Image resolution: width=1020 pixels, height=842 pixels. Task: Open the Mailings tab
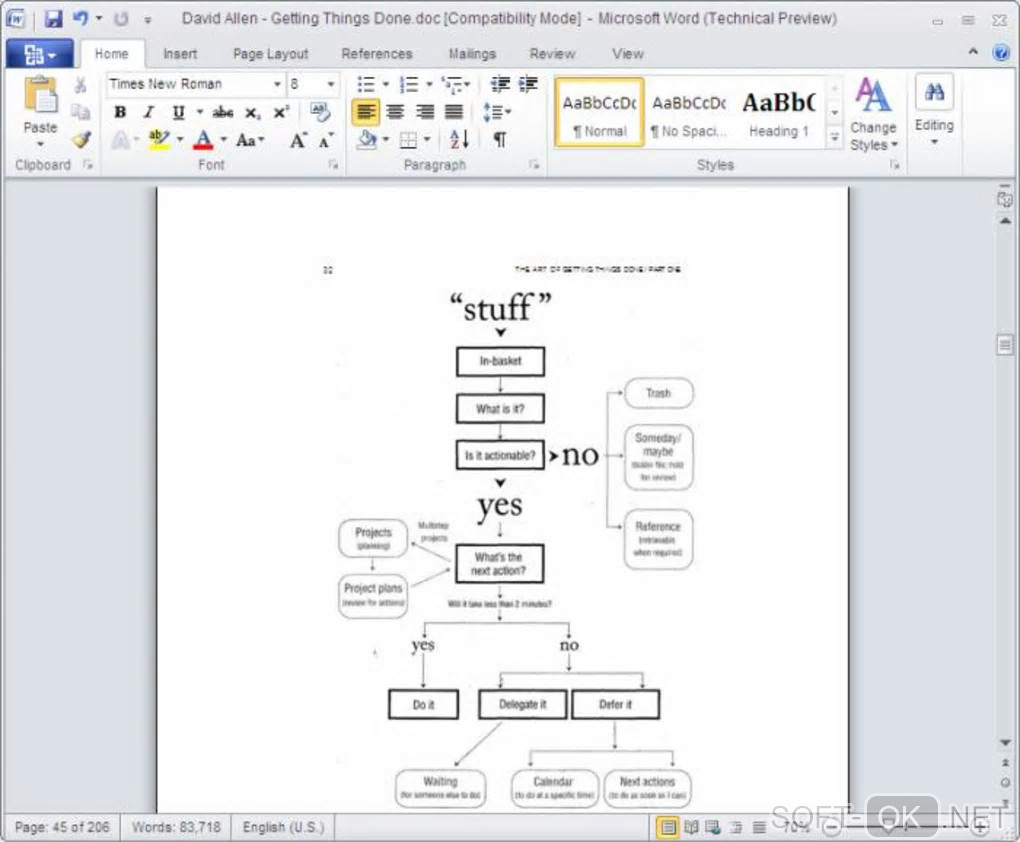click(472, 53)
